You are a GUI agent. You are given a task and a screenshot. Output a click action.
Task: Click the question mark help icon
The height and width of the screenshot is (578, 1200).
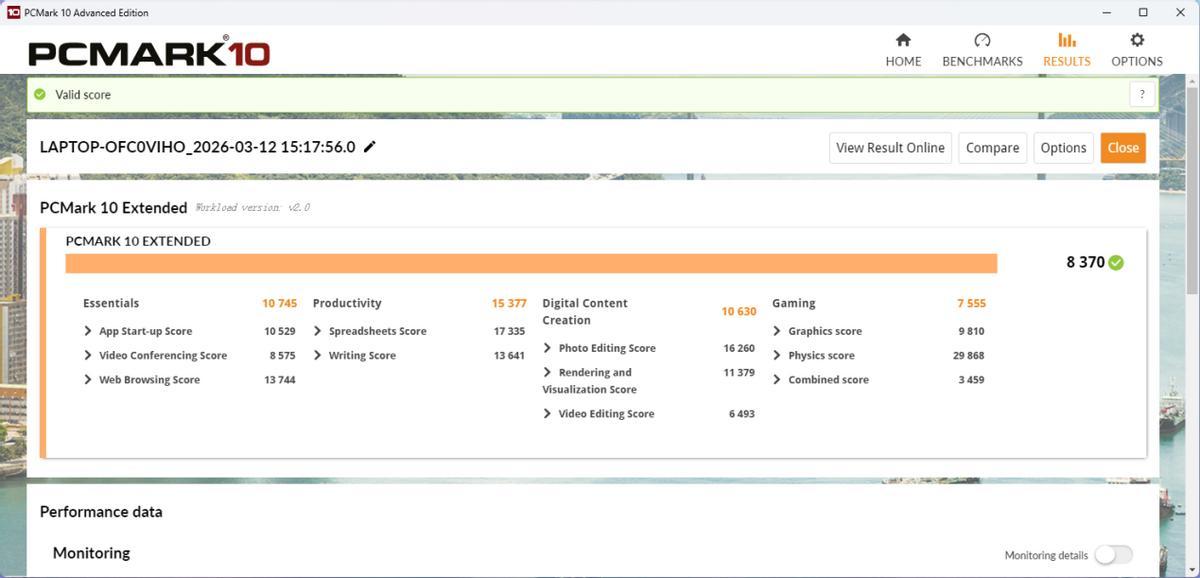point(1142,95)
